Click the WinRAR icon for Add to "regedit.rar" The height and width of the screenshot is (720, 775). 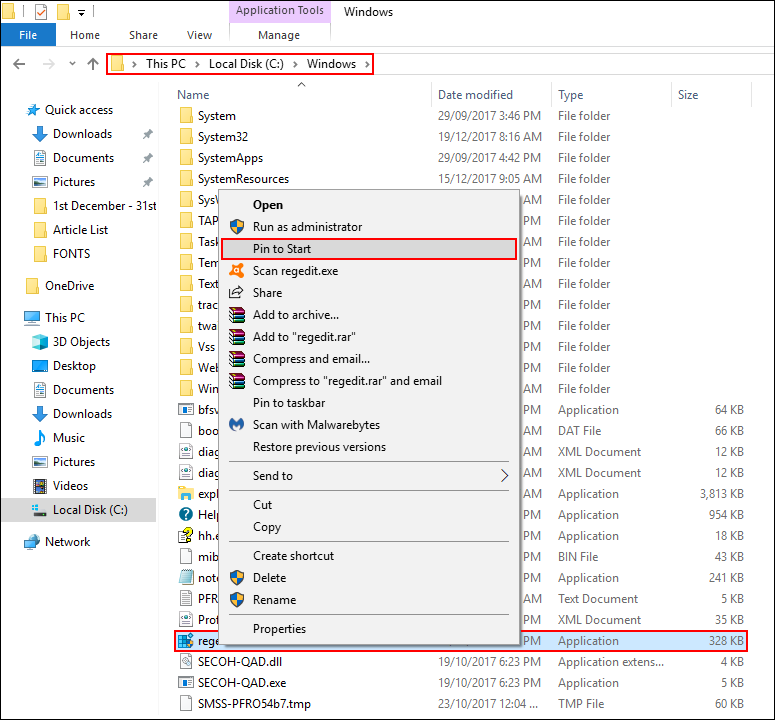click(x=237, y=337)
